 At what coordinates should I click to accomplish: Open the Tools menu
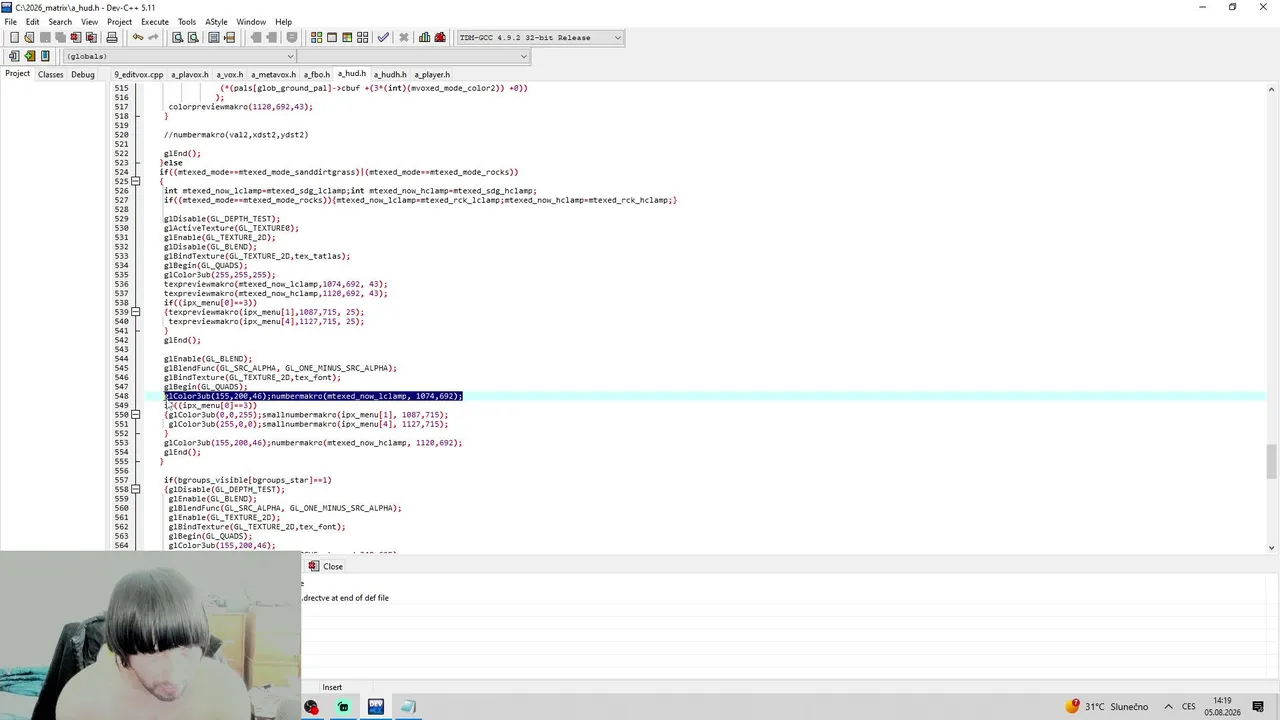(x=187, y=22)
